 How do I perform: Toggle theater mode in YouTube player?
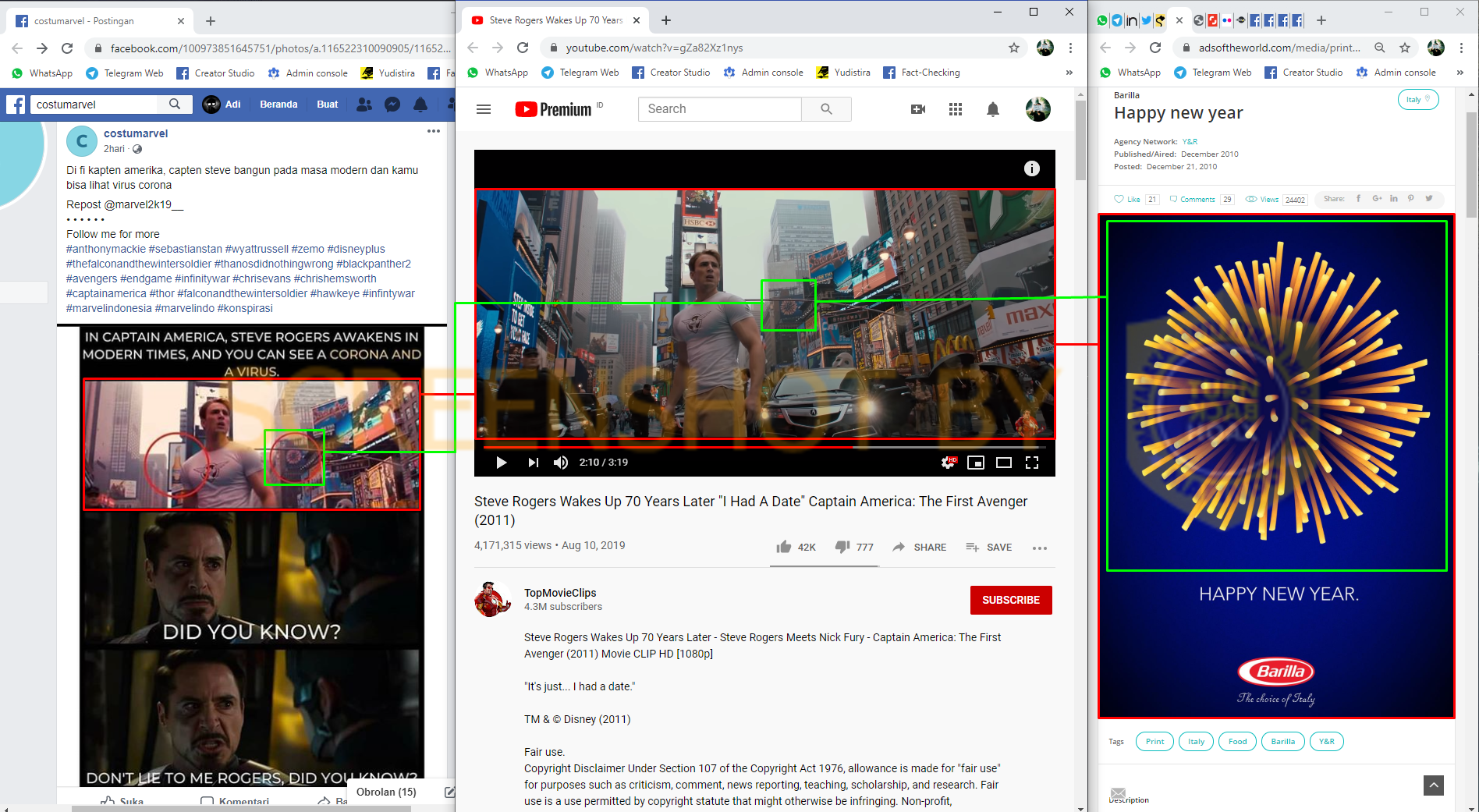click(1004, 463)
